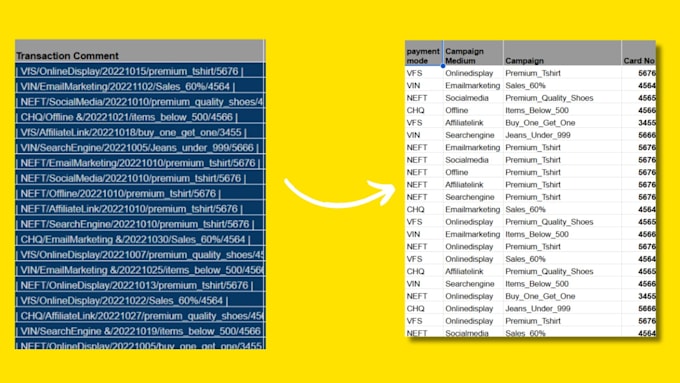Viewport: 680px width, 383px height.
Task: Select cell NEFT/EmailMarketing/20221010/premium_tshirt/5676
Action: tap(140, 163)
